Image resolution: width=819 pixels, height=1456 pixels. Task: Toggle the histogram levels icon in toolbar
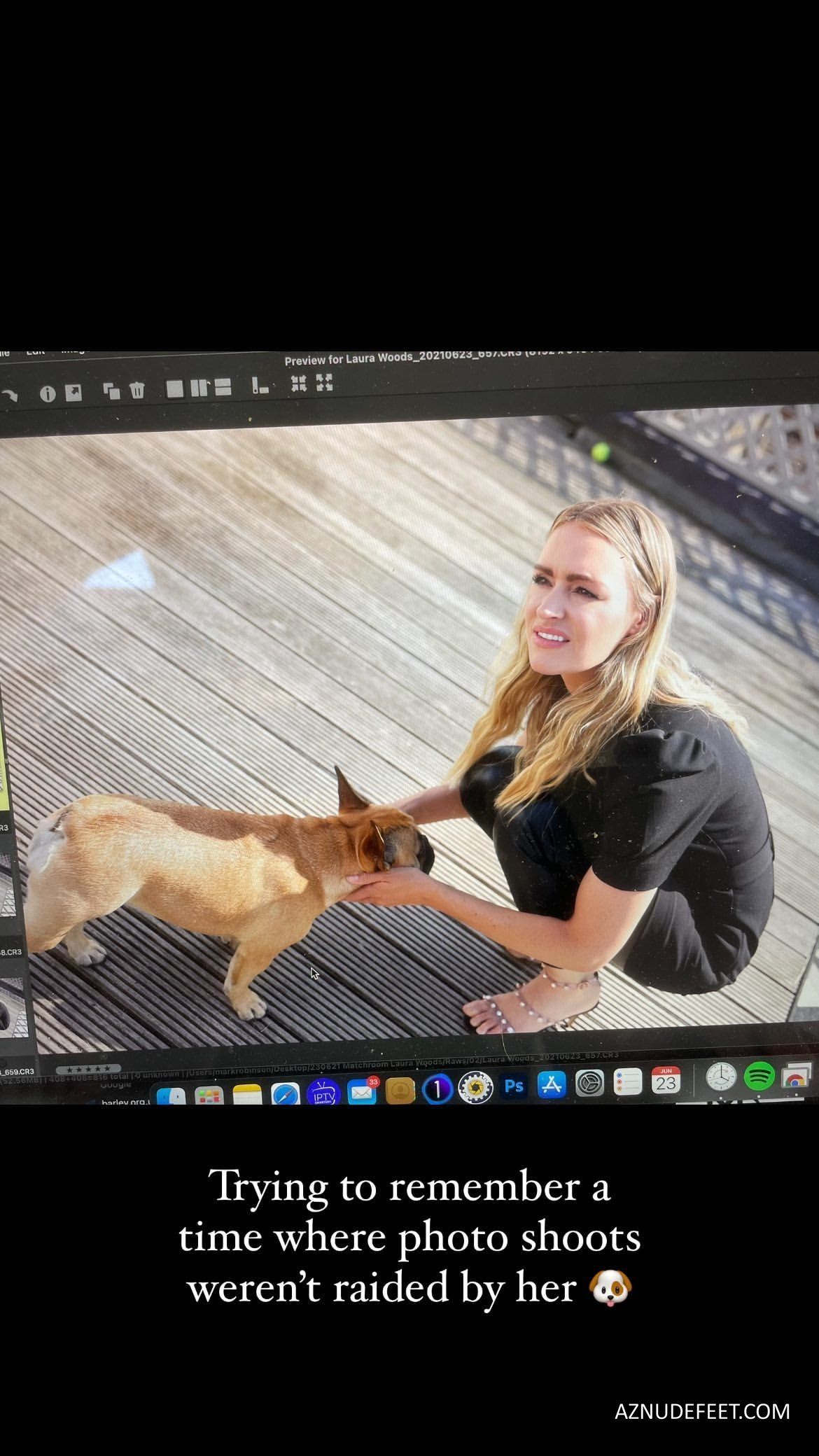(260, 386)
